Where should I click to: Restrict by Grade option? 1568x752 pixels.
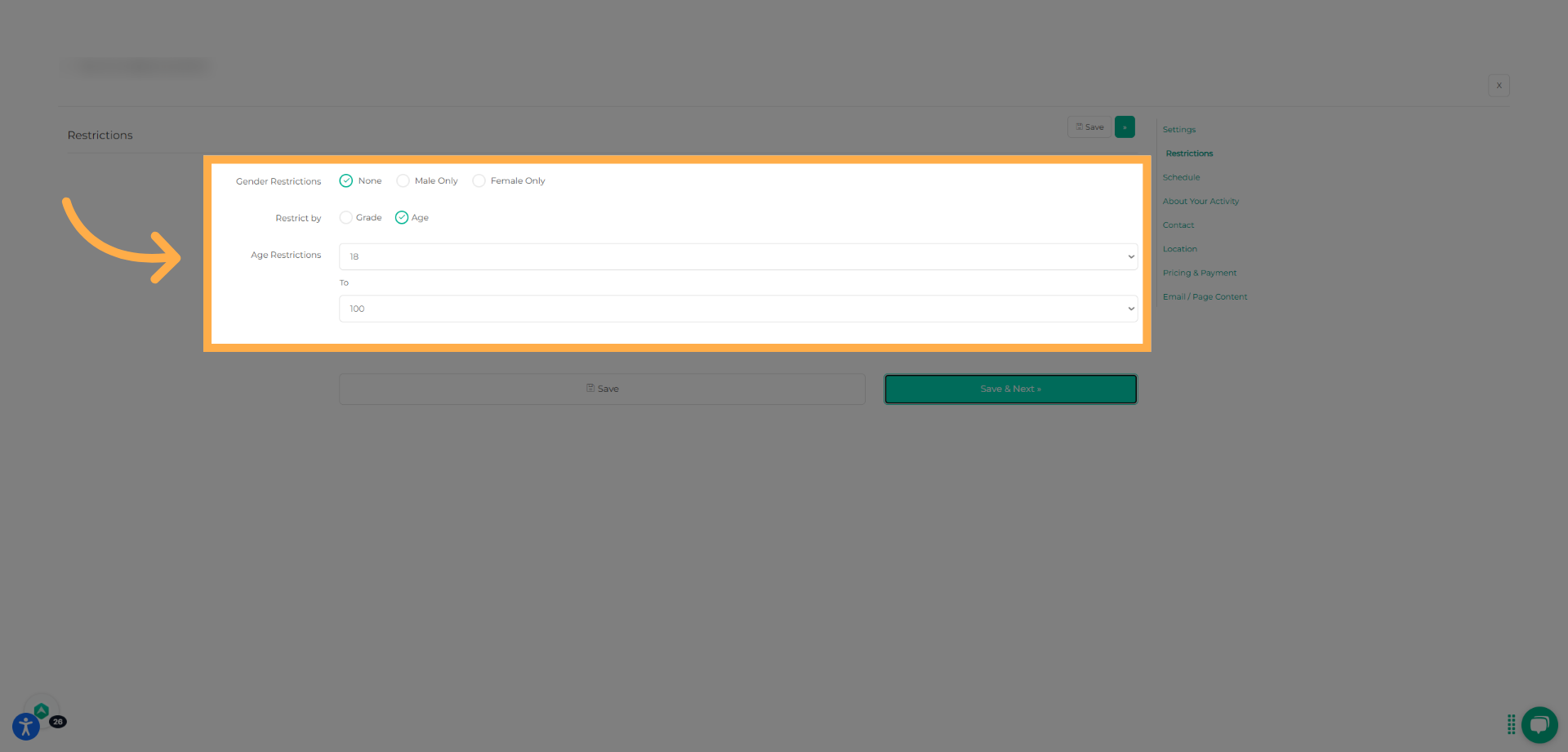(x=346, y=218)
